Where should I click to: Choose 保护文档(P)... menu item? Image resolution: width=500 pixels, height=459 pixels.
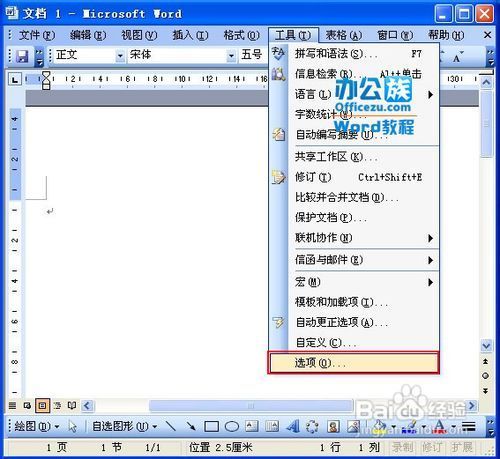[354, 218]
